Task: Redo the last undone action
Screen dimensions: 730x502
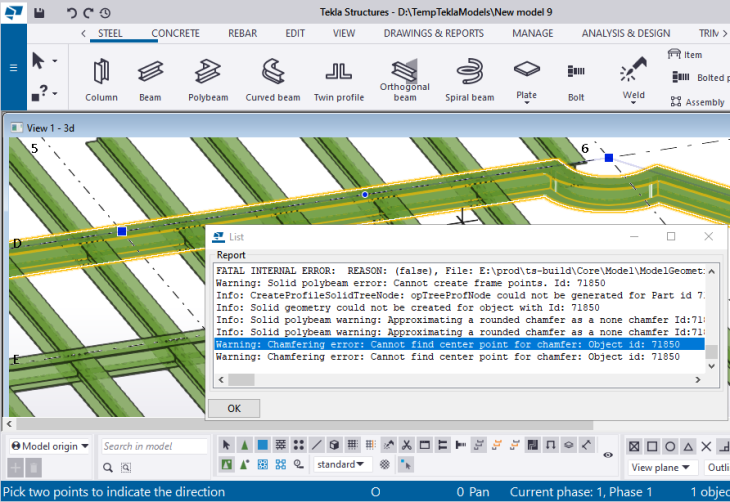Action: click(x=88, y=13)
